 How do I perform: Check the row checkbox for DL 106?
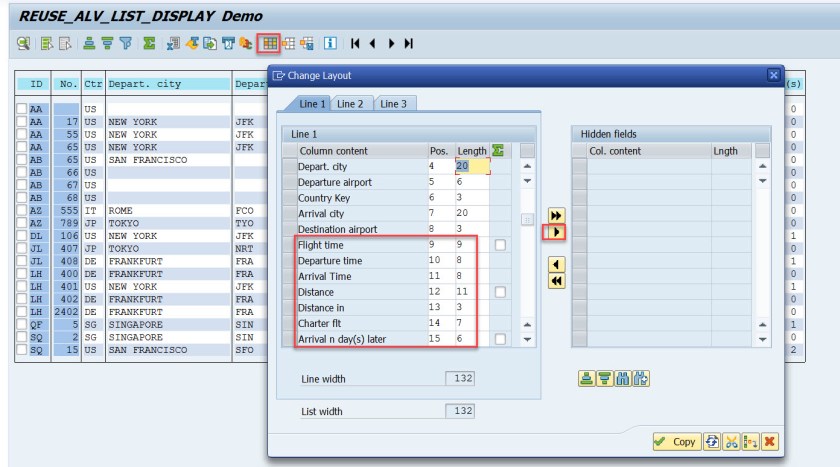[x=21, y=236]
